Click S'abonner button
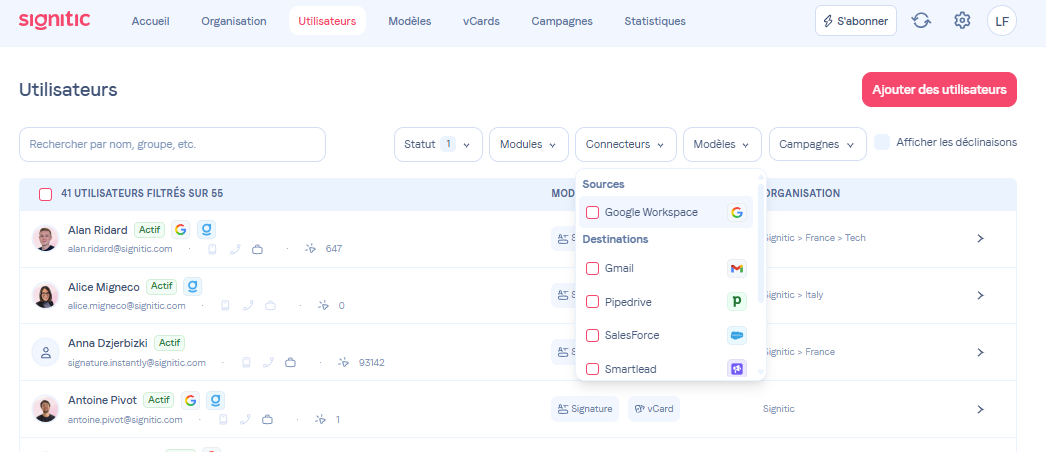This screenshot has height=452, width=1046. 856,21
